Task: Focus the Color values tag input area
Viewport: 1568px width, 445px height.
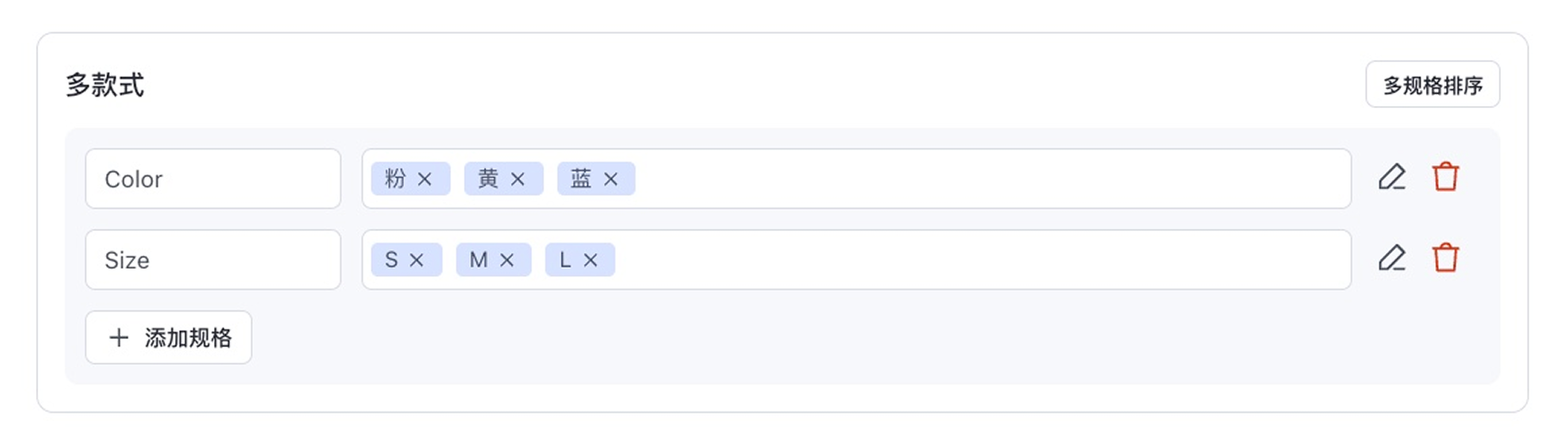Action: pos(987,179)
